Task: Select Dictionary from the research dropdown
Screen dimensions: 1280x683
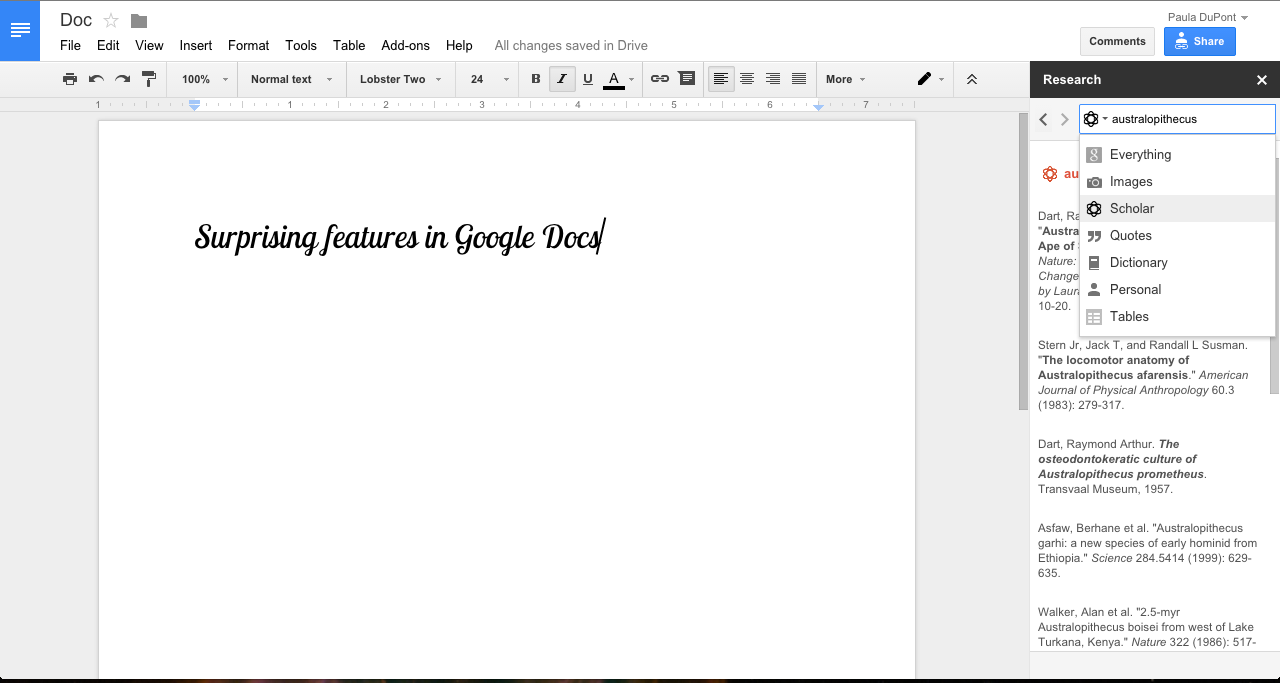Action: coord(1138,262)
